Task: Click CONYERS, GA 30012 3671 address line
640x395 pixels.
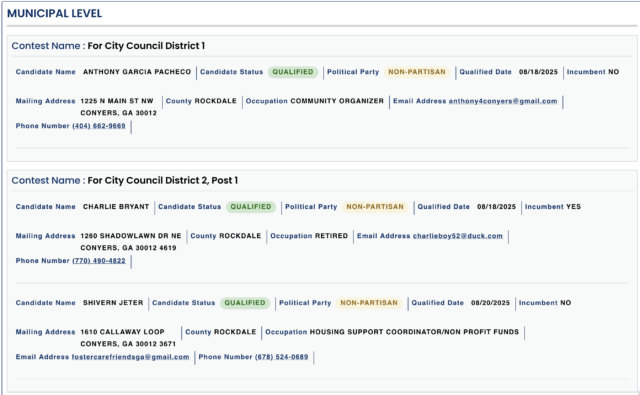Action: tap(128, 344)
